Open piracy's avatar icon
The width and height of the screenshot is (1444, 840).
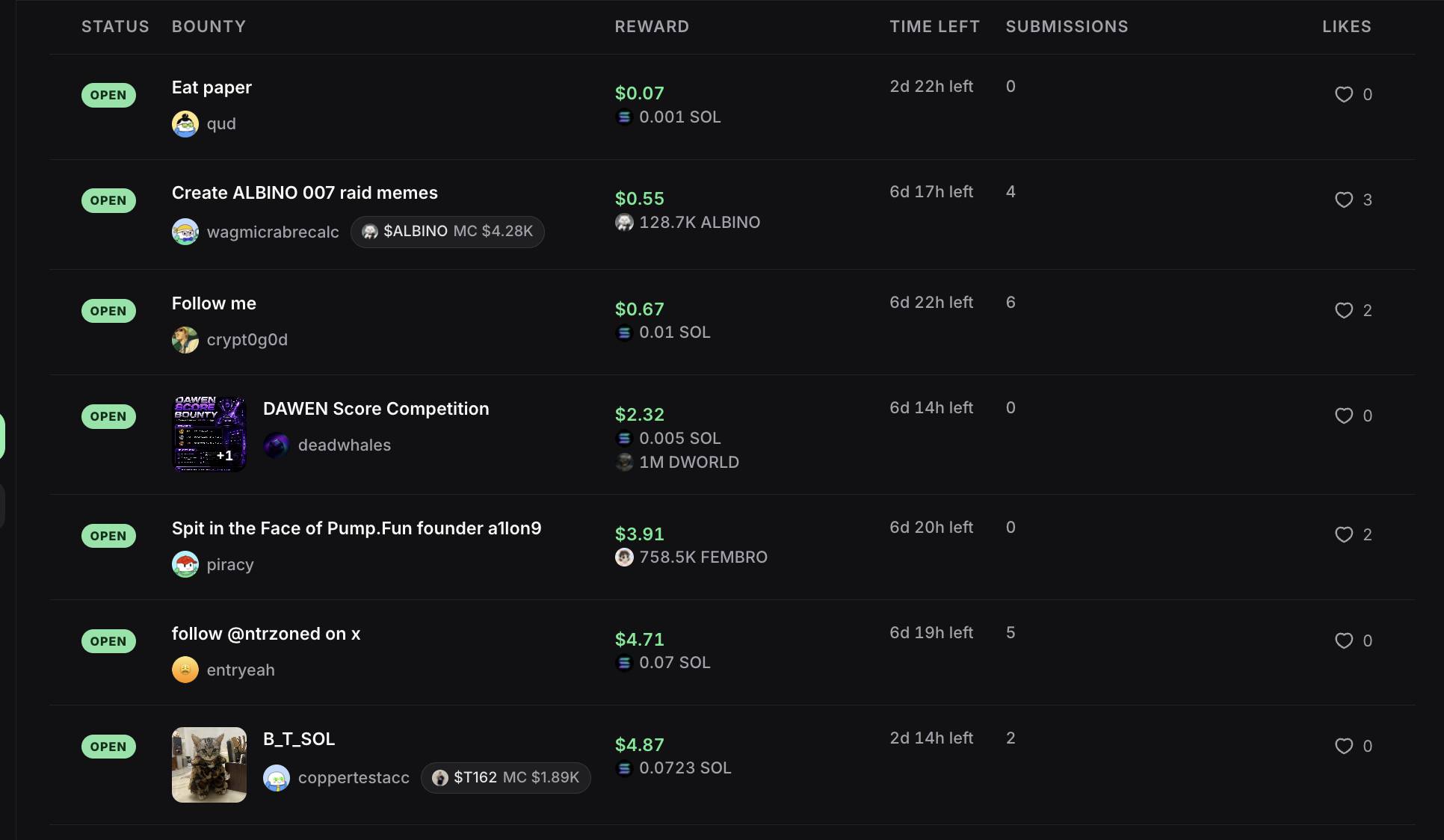click(185, 564)
